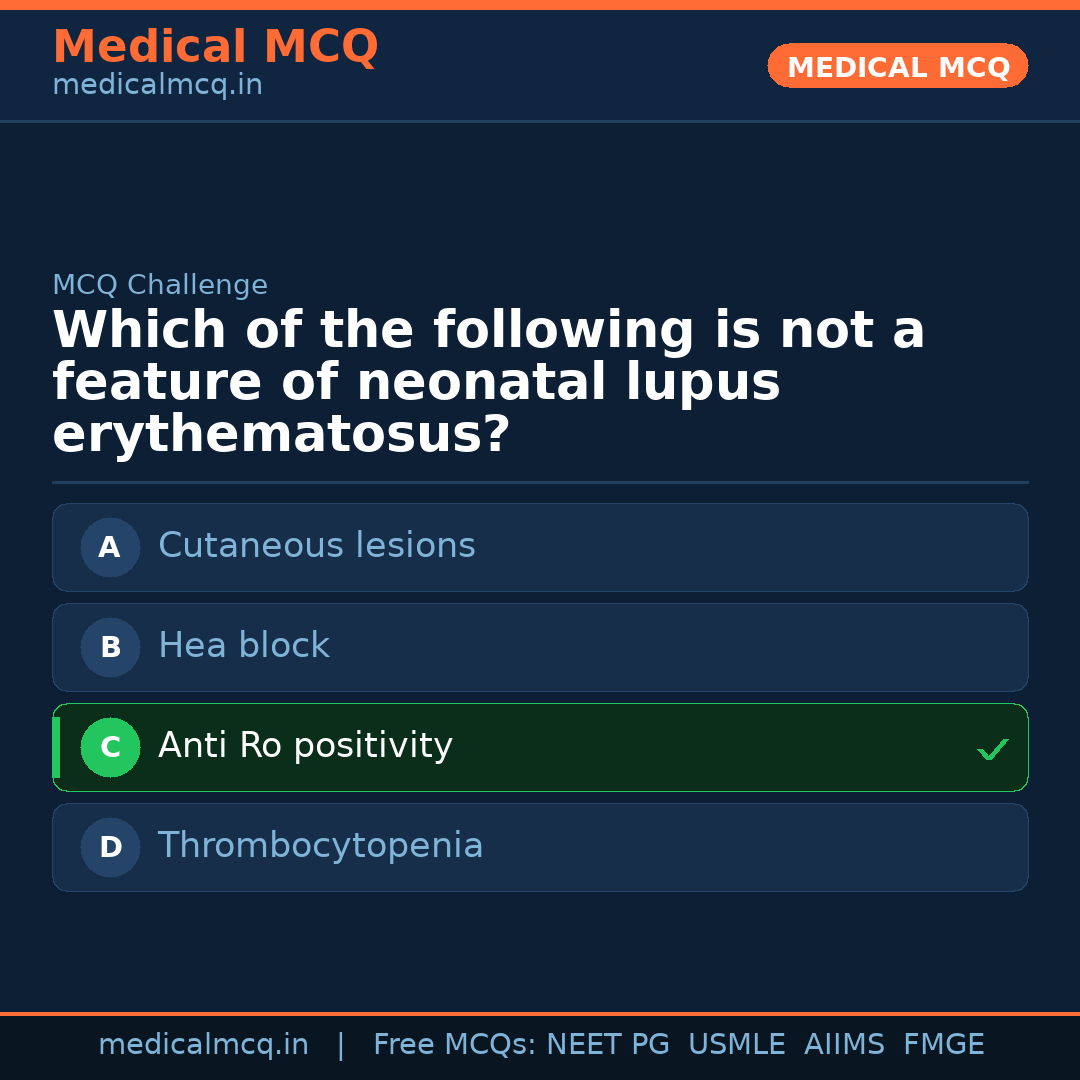This screenshot has height=1080, width=1080.
Task: Choose the "Thrombocytopenia" answer text
Action: [x=320, y=846]
